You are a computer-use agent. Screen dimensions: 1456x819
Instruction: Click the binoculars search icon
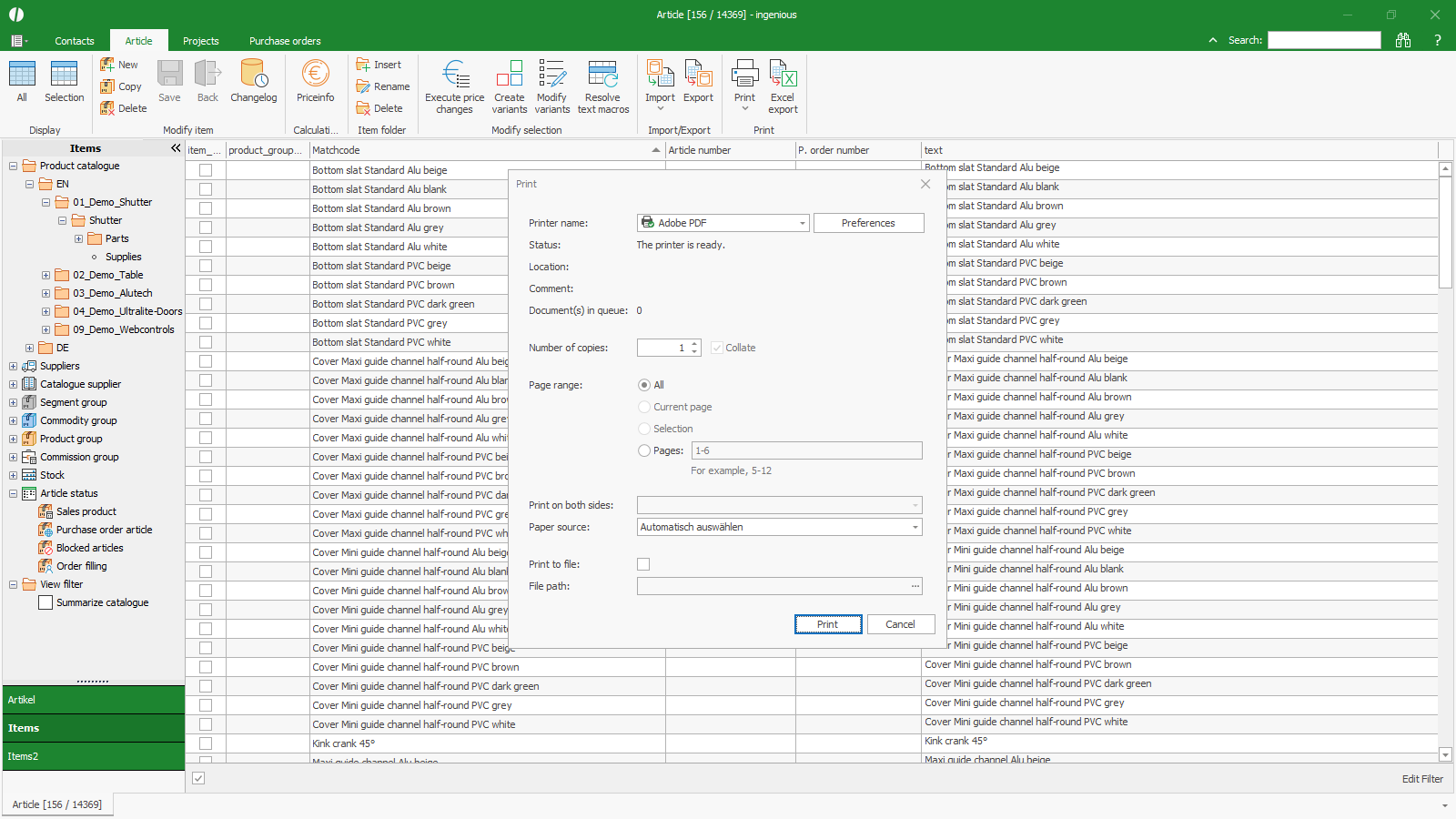[1402, 40]
